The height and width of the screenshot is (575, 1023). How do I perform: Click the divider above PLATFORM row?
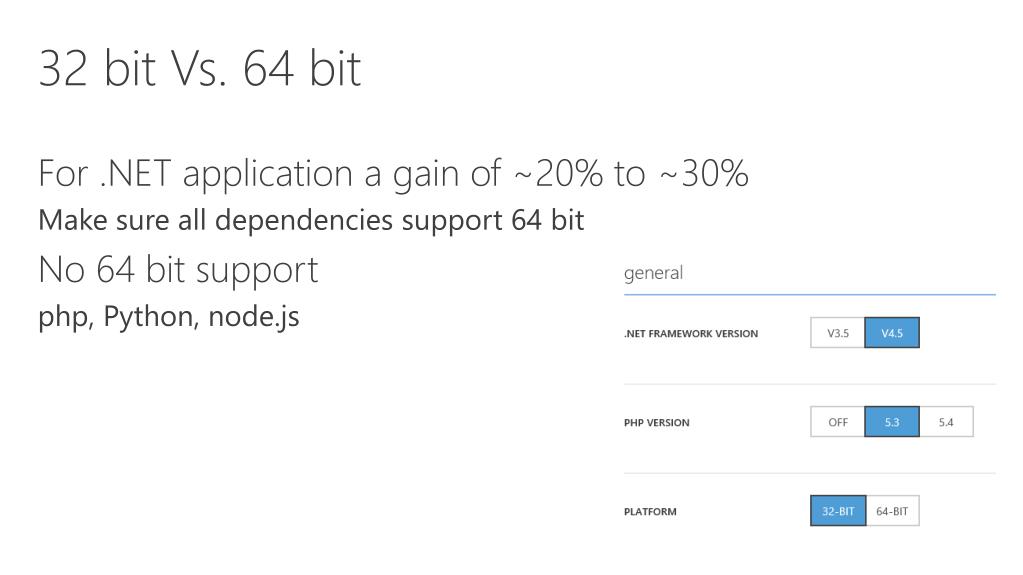pyautogui.click(x=810, y=473)
